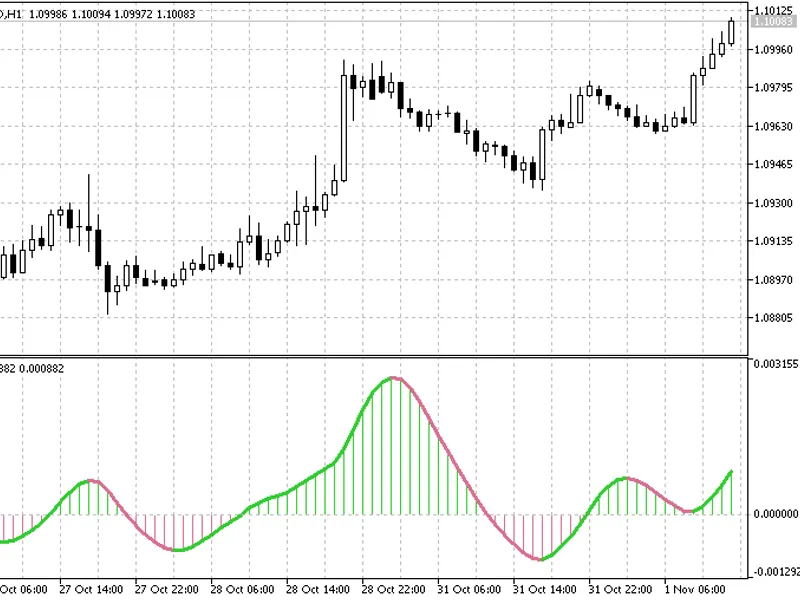Click the 1 Nov 06:00 time label
This screenshot has height=600, width=800.
[694, 589]
